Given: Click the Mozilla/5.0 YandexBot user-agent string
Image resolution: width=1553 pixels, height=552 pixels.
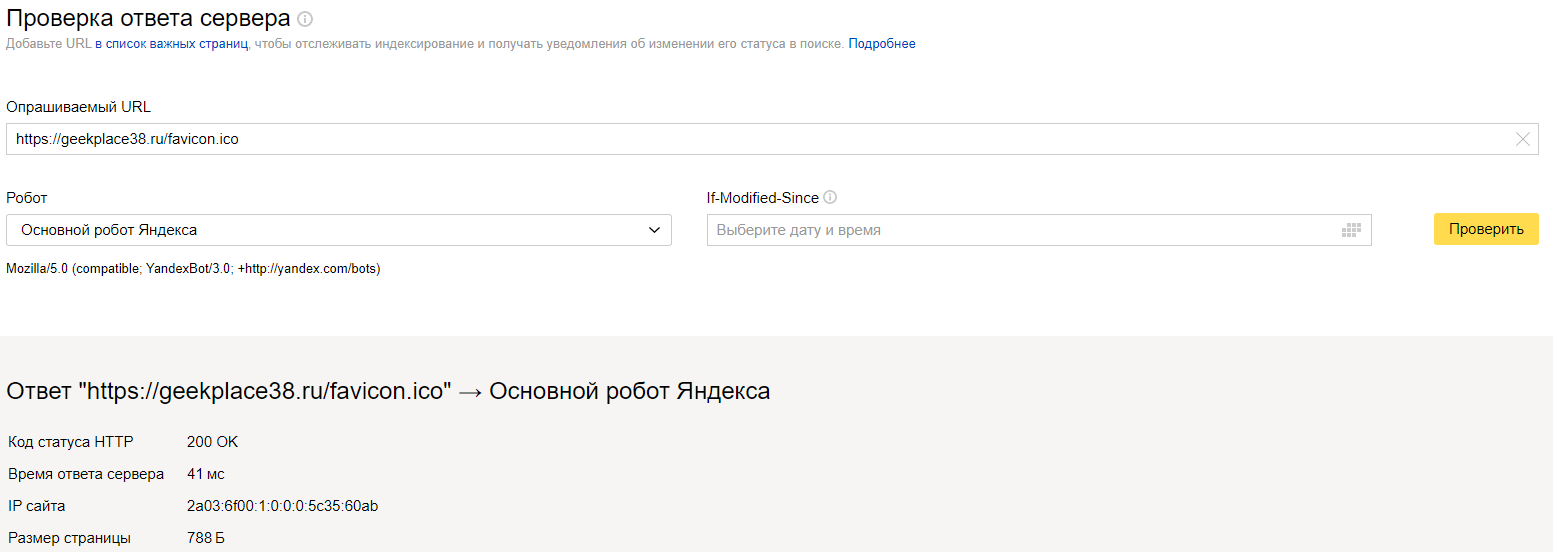Looking at the screenshot, I should click(x=193, y=269).
